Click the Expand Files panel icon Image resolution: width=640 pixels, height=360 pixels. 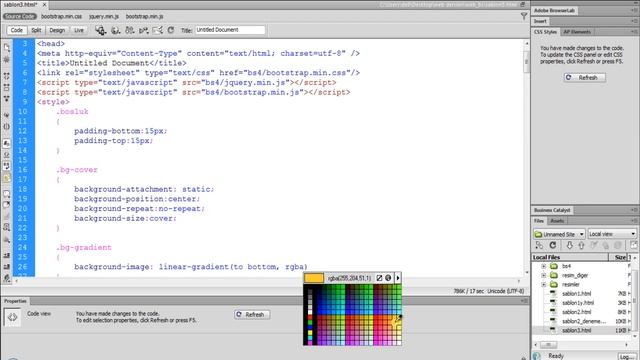coord(633,245)
